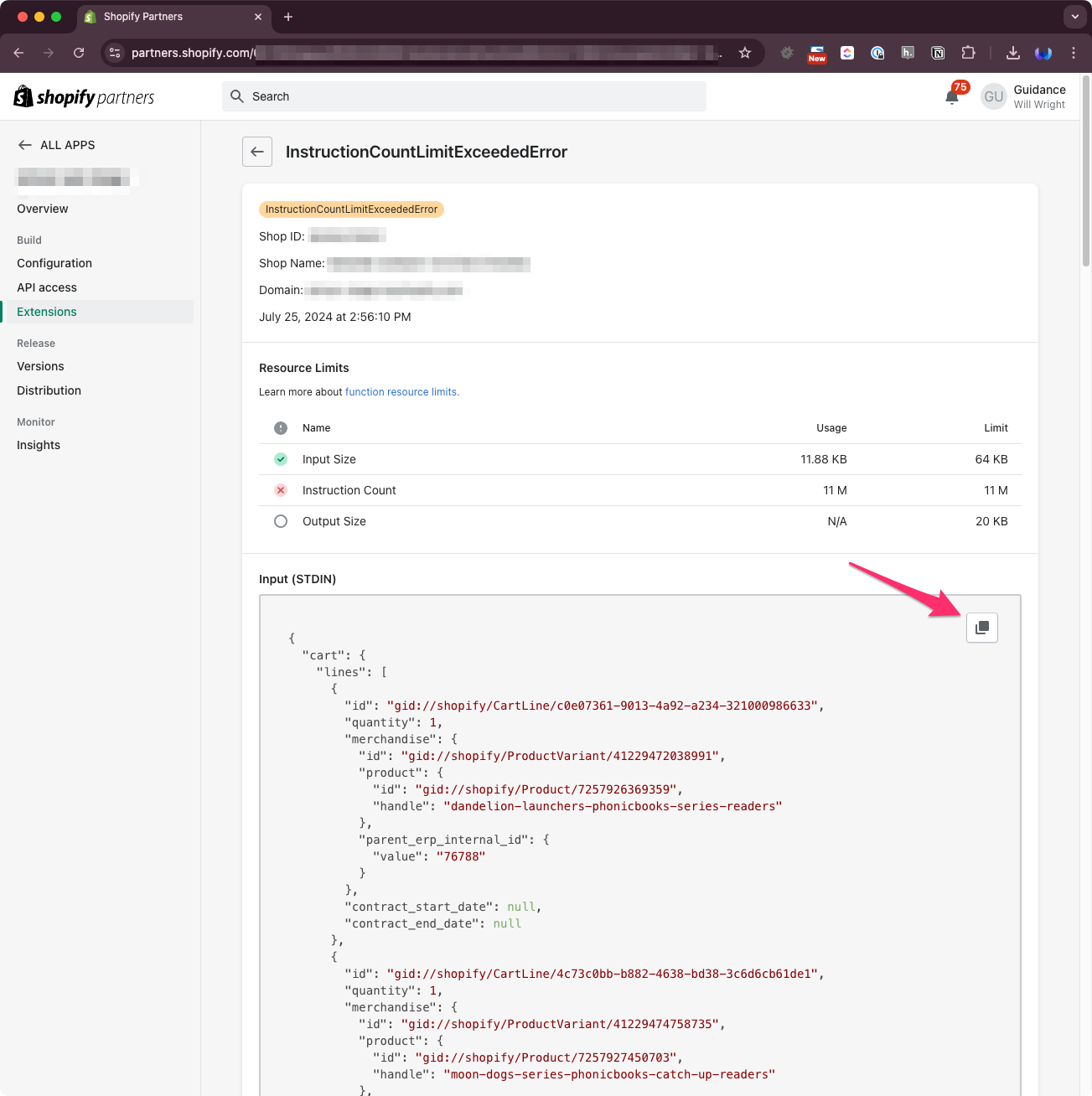Open the 1Password extension icon
The image size is (1092, 1096).
coord(877,53)
